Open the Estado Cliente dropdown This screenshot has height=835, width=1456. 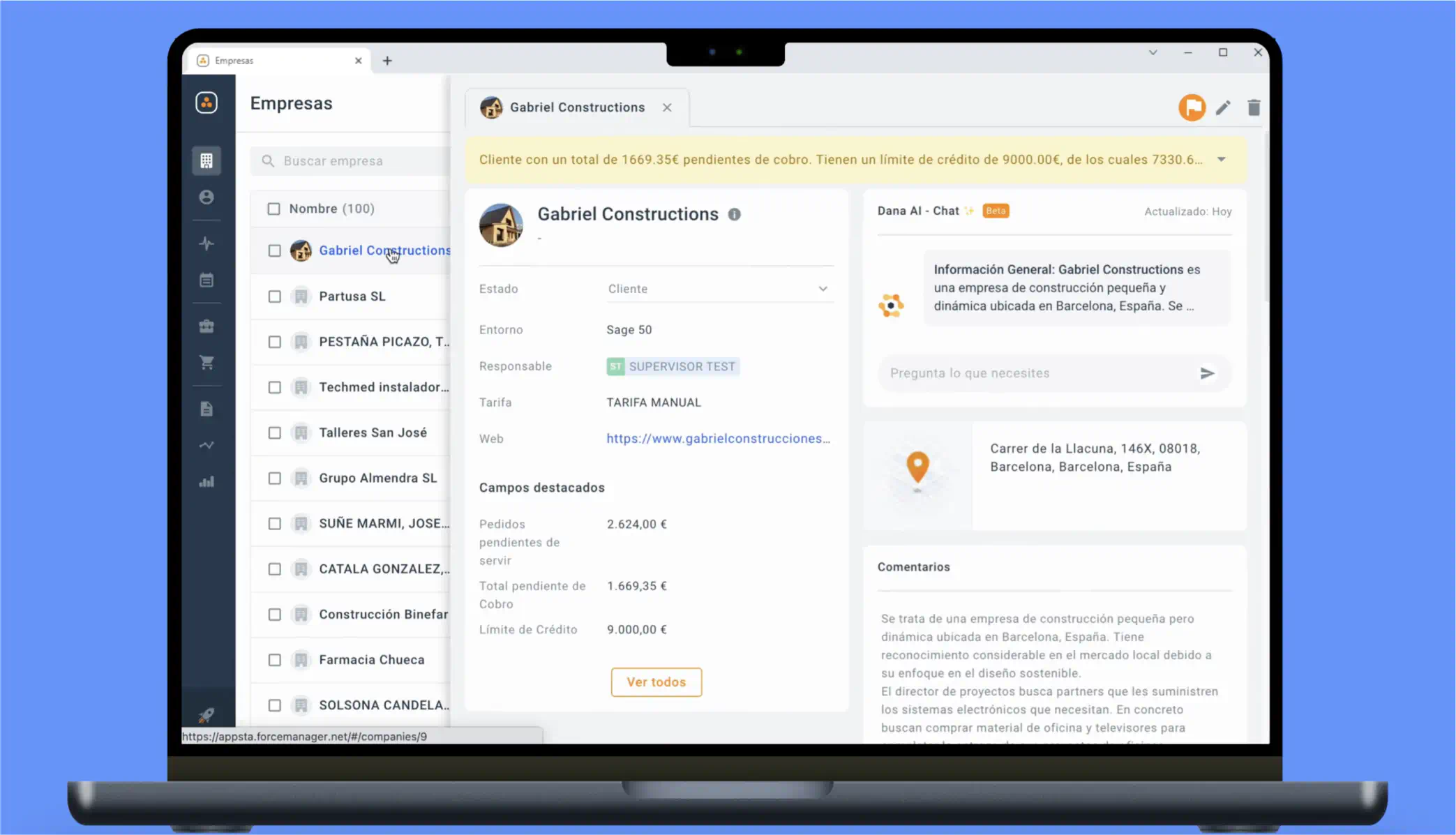719,289
